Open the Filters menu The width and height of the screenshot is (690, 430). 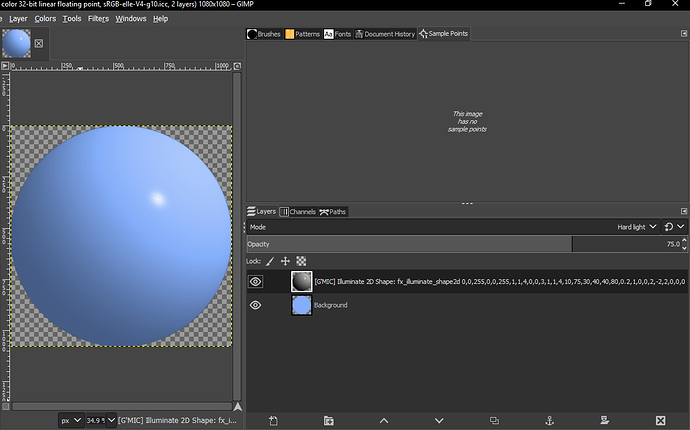pyautogui.click(x=98, y=18)
